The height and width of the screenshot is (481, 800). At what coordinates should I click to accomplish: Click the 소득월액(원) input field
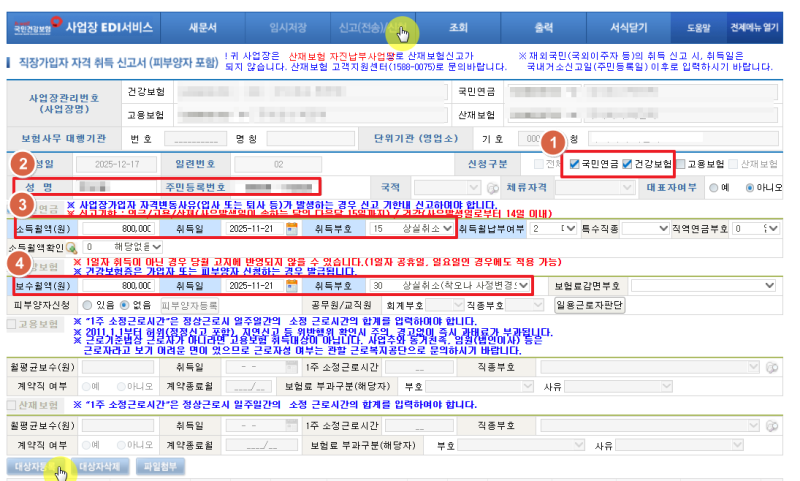point(117,229)
